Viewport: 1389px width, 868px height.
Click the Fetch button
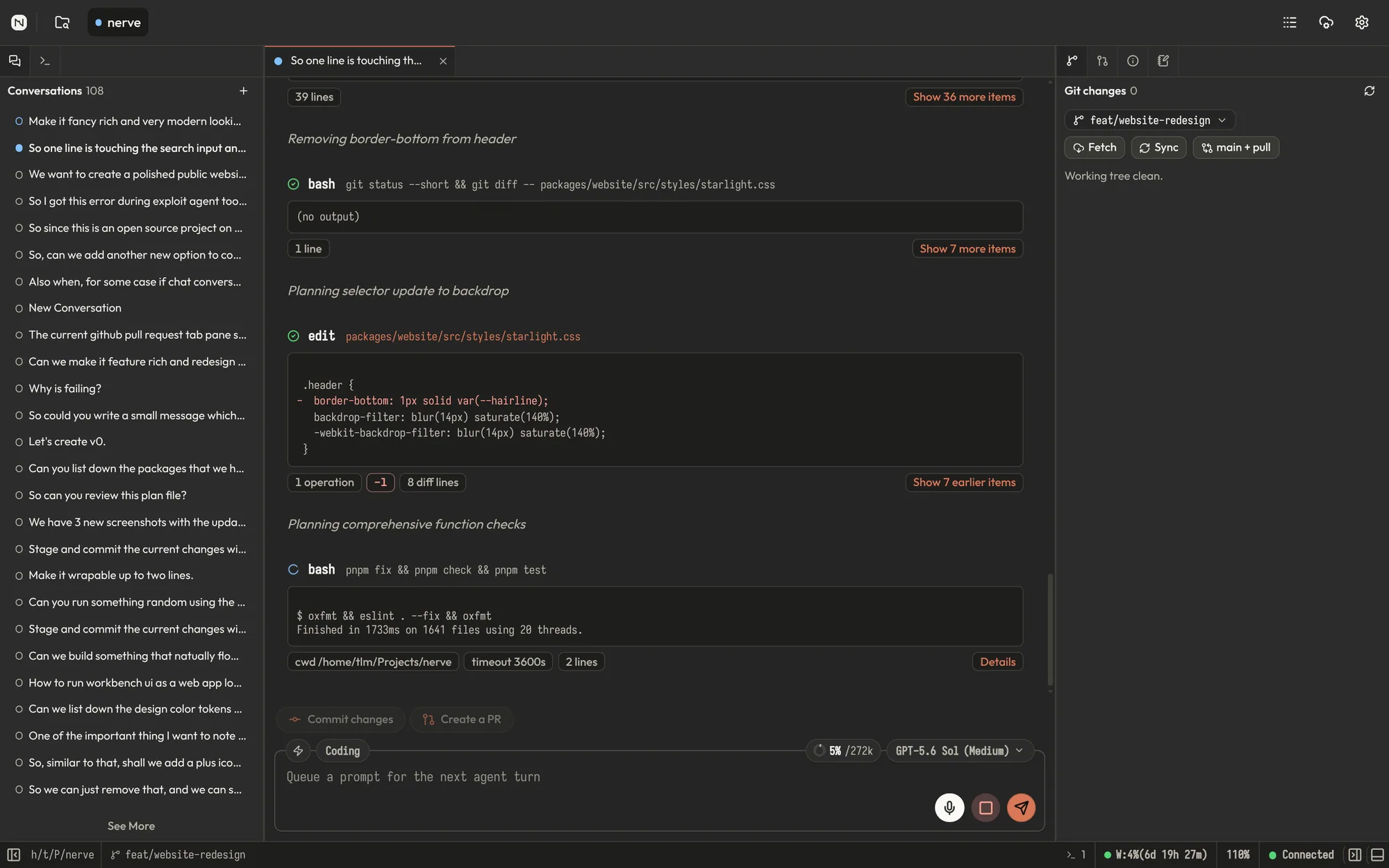tap(1095, 147)
